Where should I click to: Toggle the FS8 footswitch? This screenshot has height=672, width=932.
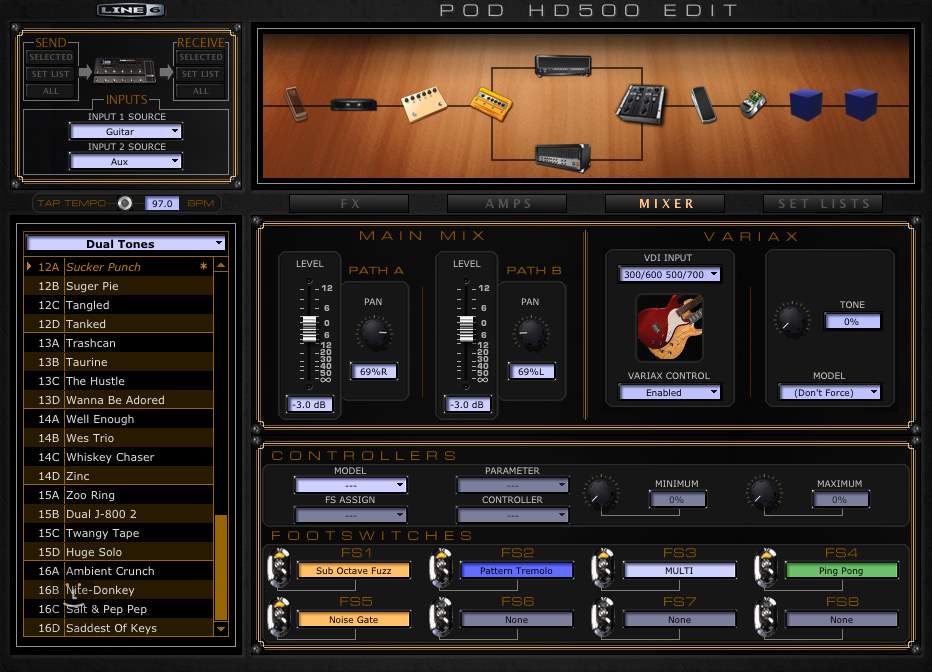click(x=766, y=618)
